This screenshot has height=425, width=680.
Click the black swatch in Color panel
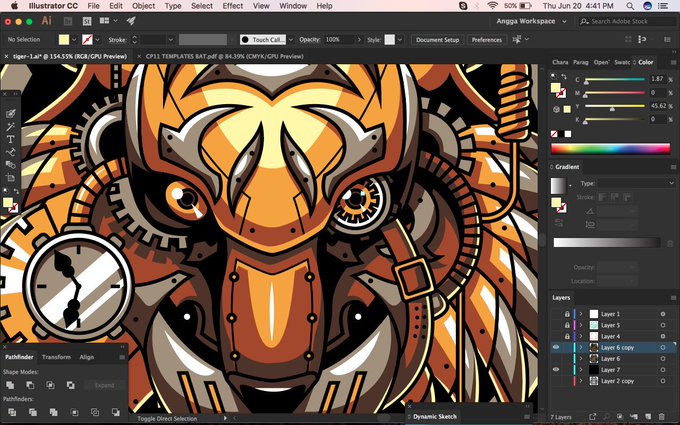tap(561, 134)
